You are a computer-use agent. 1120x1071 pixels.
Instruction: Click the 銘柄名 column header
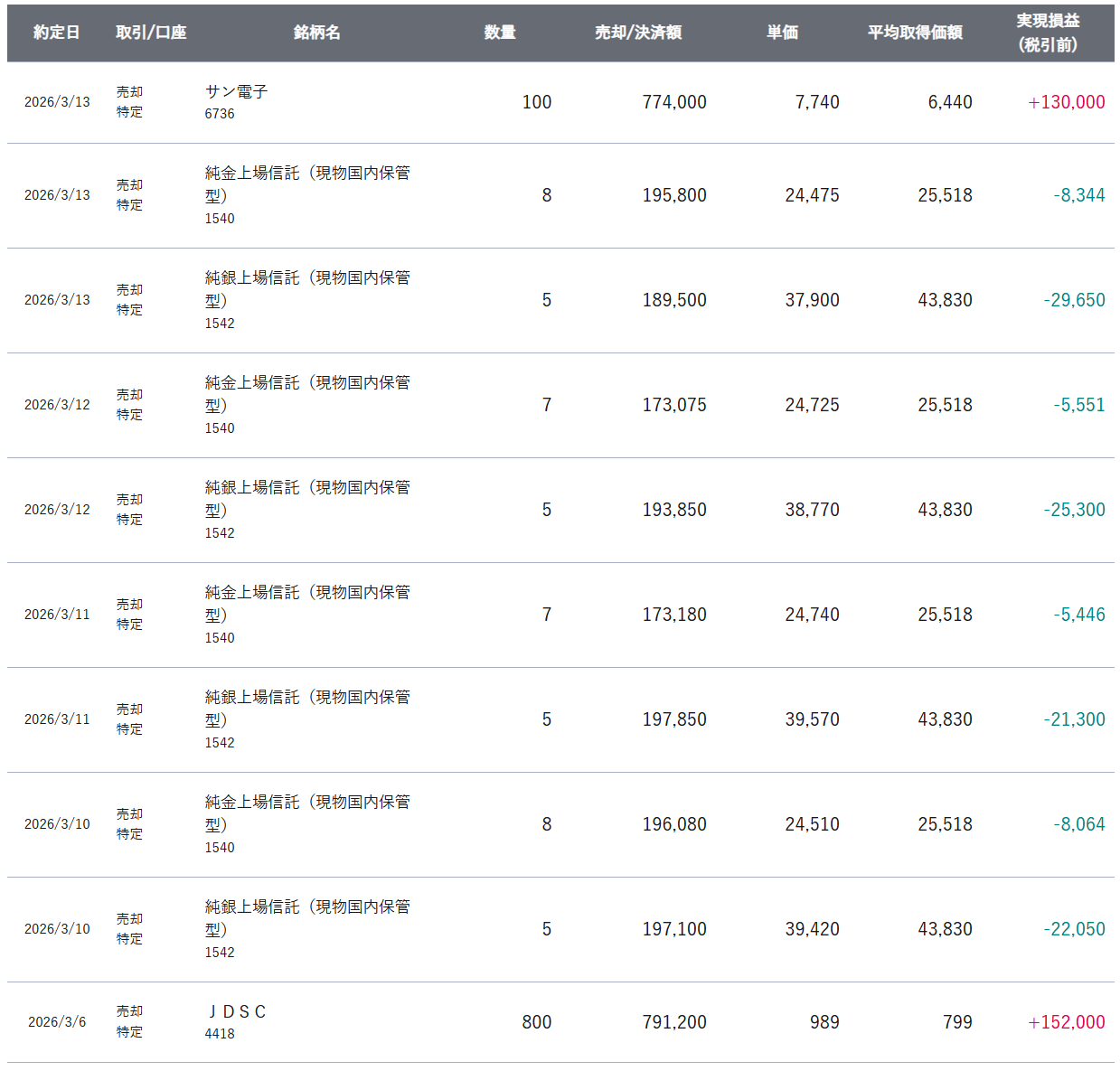[316, 33]
